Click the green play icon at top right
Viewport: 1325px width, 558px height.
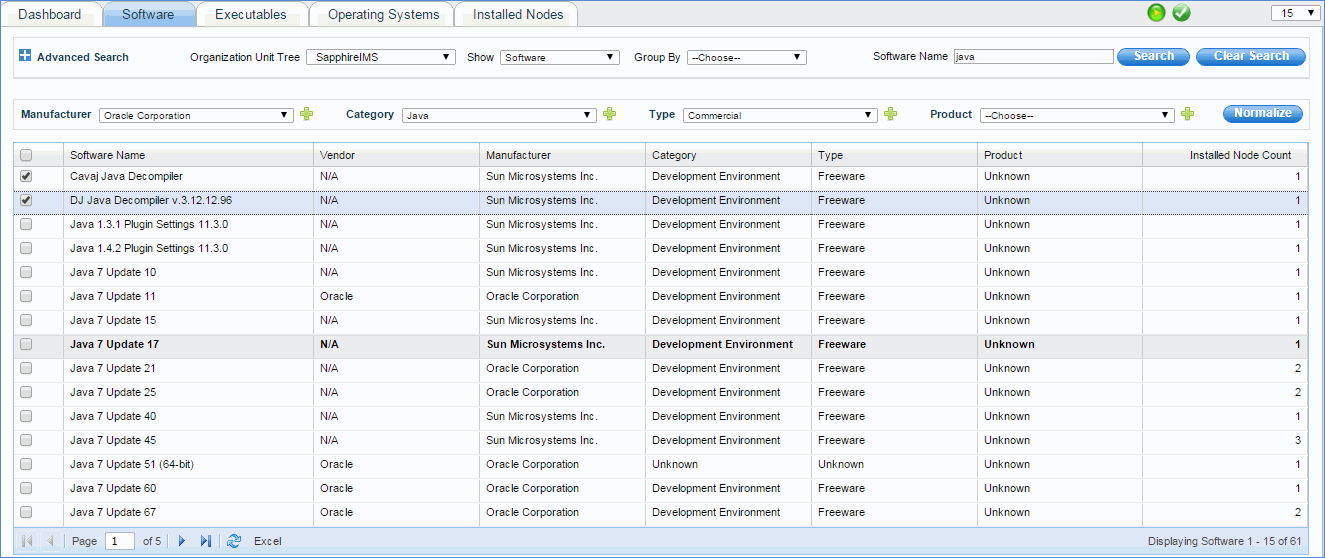pos(1156,13)
